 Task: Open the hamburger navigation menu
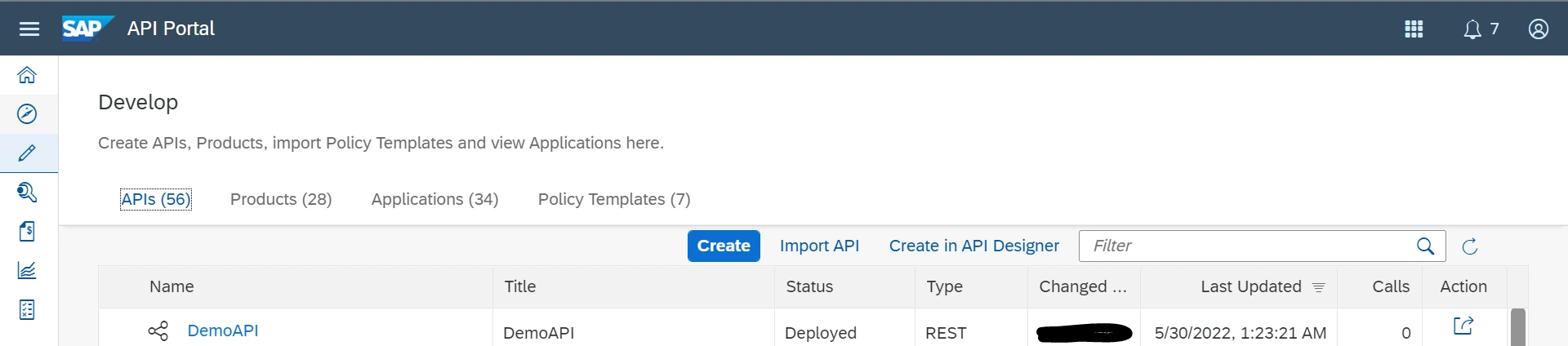point(29,29)
